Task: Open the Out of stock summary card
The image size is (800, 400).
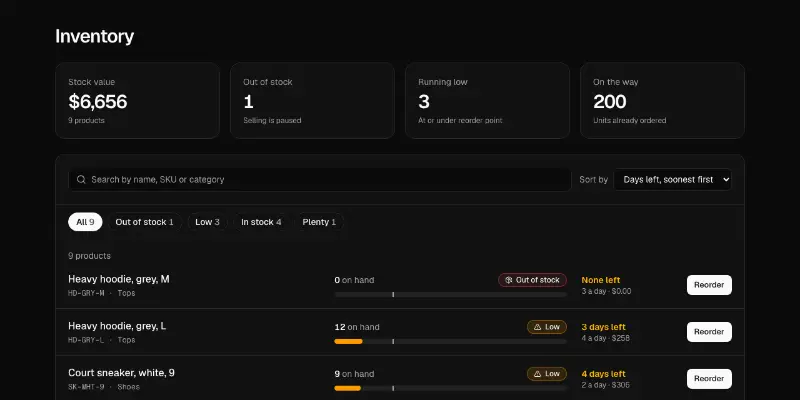Action: click(x=312, y=101)
